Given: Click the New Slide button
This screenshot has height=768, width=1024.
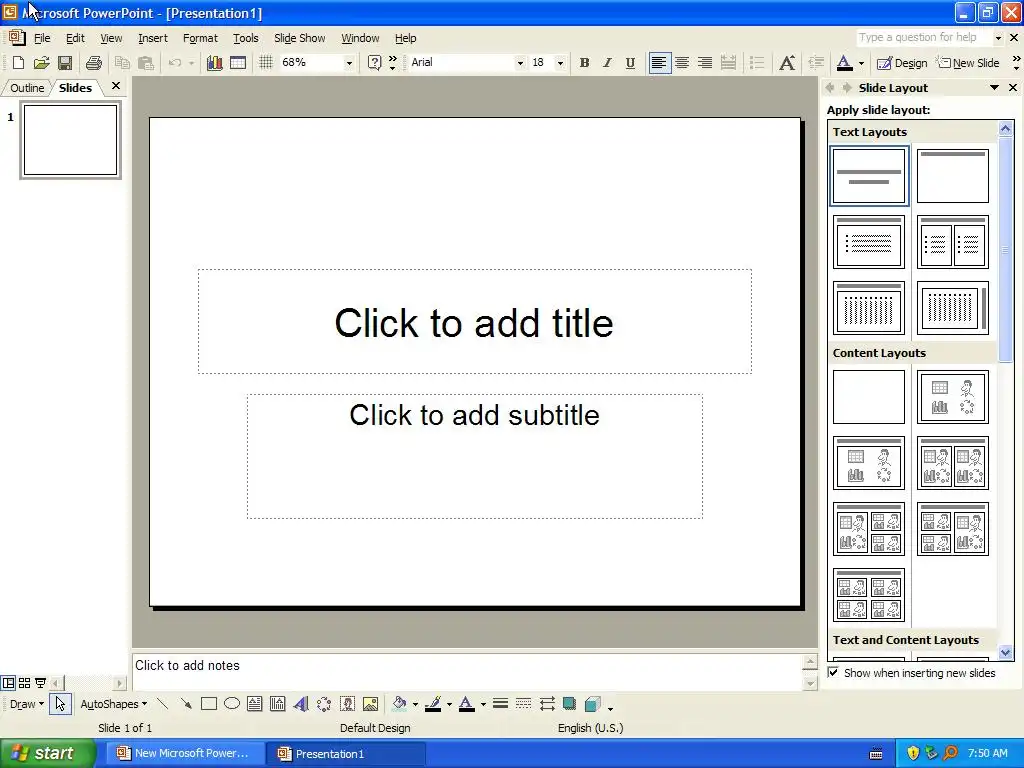Looking at the screenshot, I should tap(968, 63).
